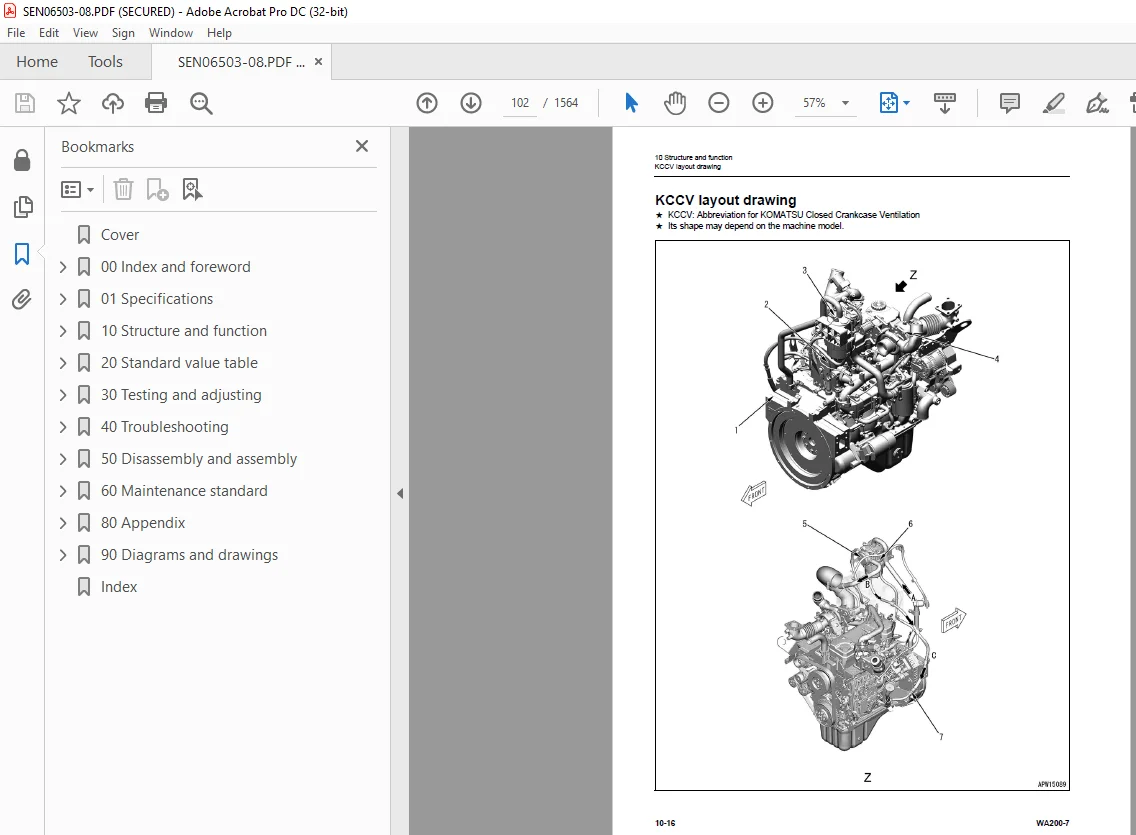This screenshot has width=1136, height=835.
Task: Open zoom level 57% dropdown
Action: click(845, 103)
